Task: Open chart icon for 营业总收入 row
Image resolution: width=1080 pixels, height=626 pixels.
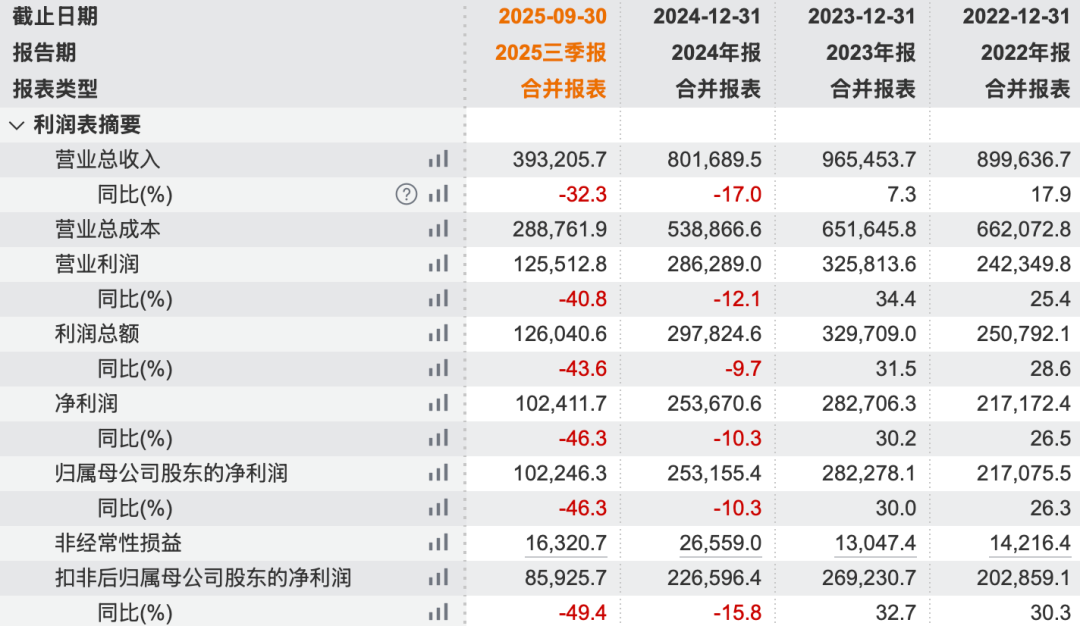Action: coord(438,159)
